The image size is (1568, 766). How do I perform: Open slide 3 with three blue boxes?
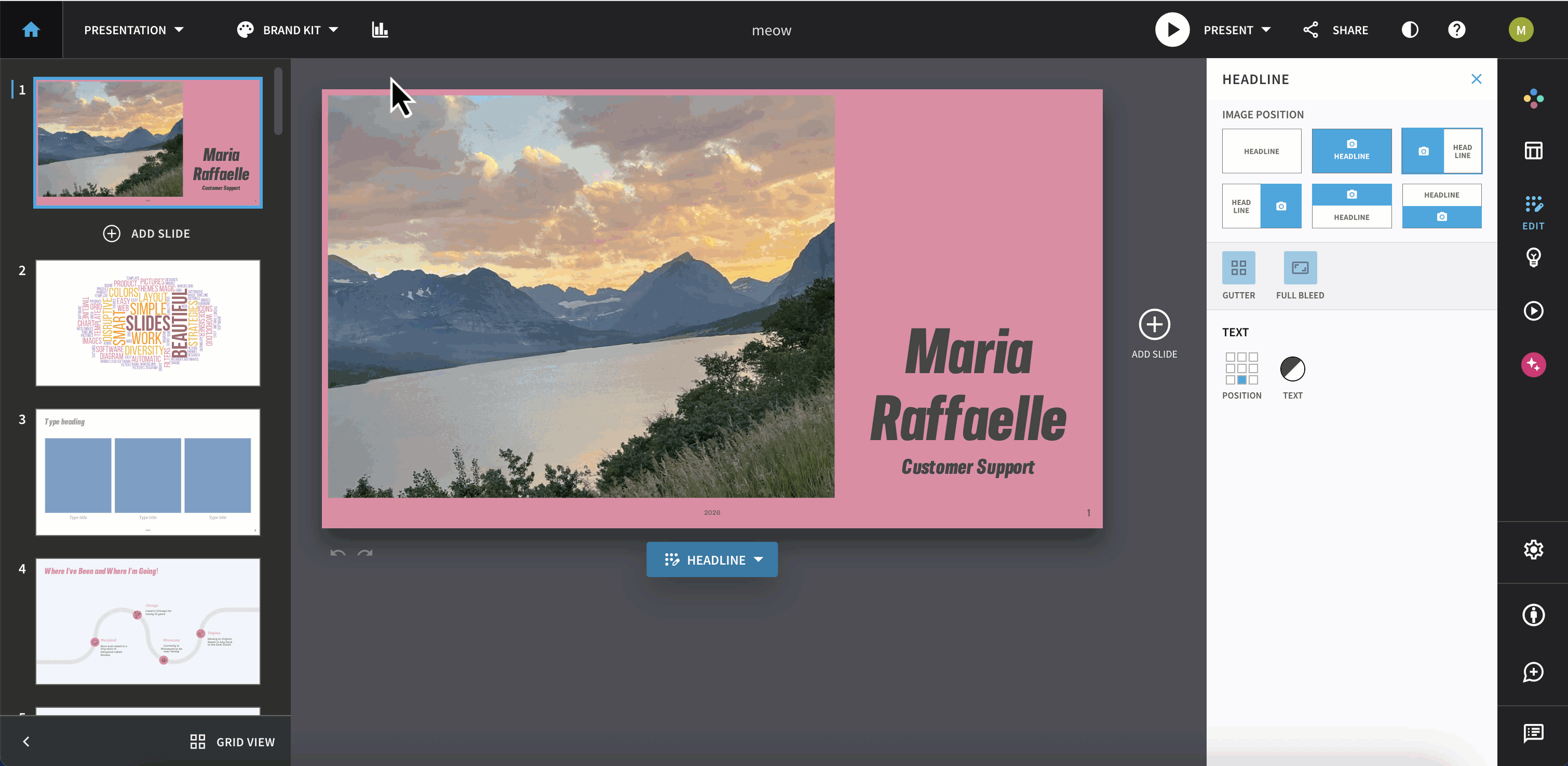(x=148, y=472)
